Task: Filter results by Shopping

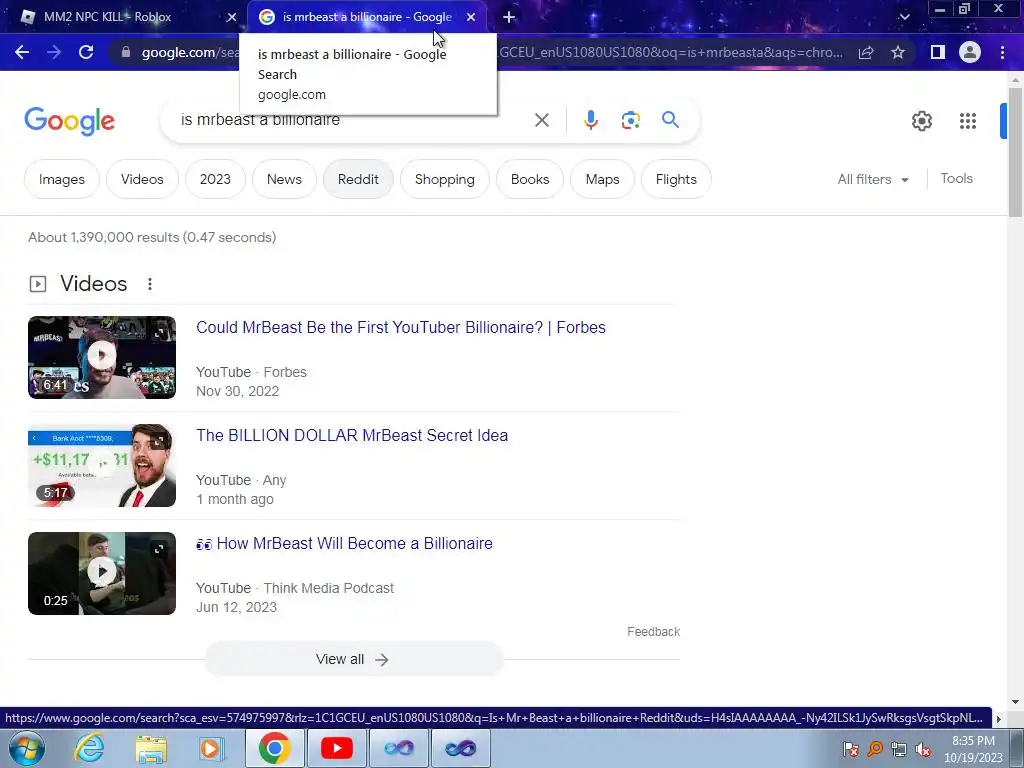Action: click(x=445, y=179)
